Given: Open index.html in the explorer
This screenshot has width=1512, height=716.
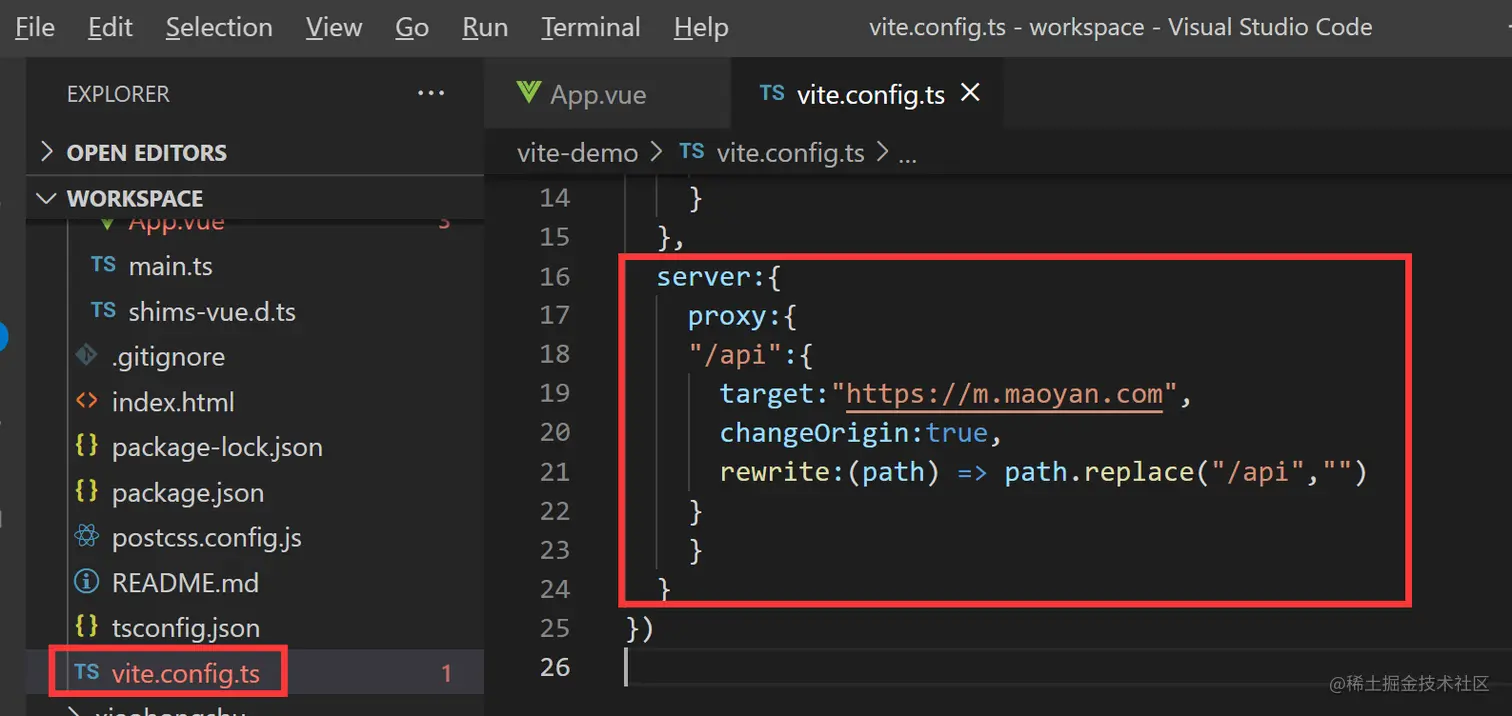Looking at the screenshot, I should tap(173, 402).
